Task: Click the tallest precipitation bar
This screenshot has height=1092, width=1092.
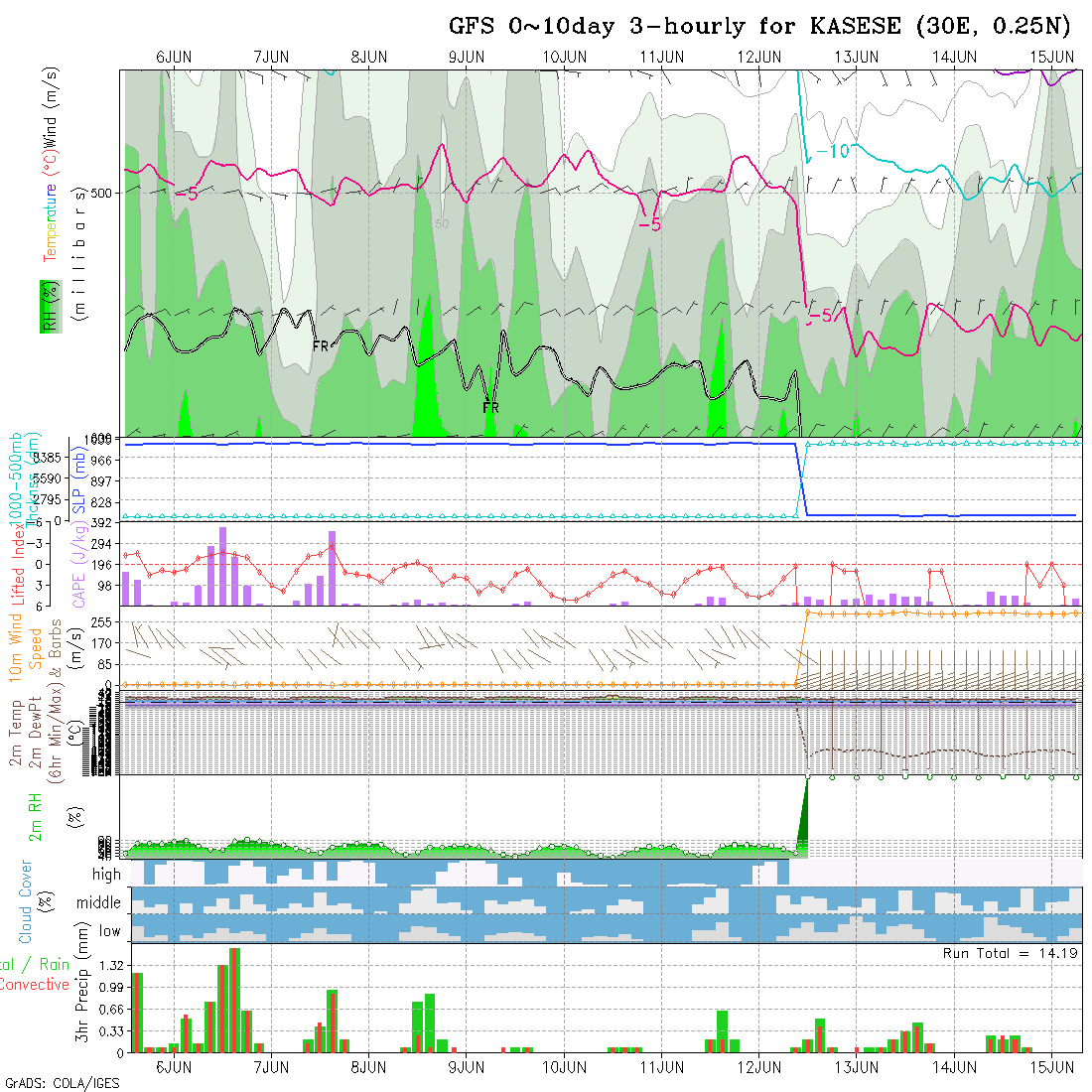Action: point(234,998)
